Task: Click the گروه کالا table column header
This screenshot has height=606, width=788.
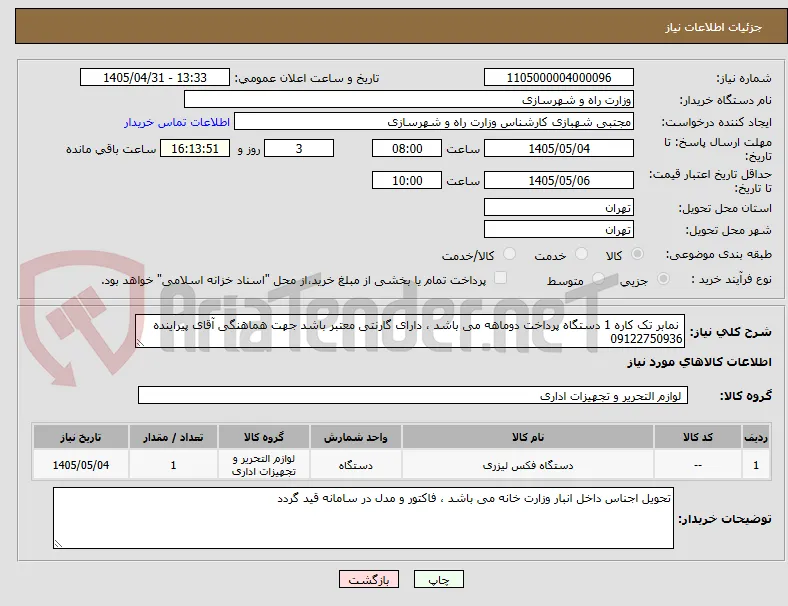Action: 264,437
